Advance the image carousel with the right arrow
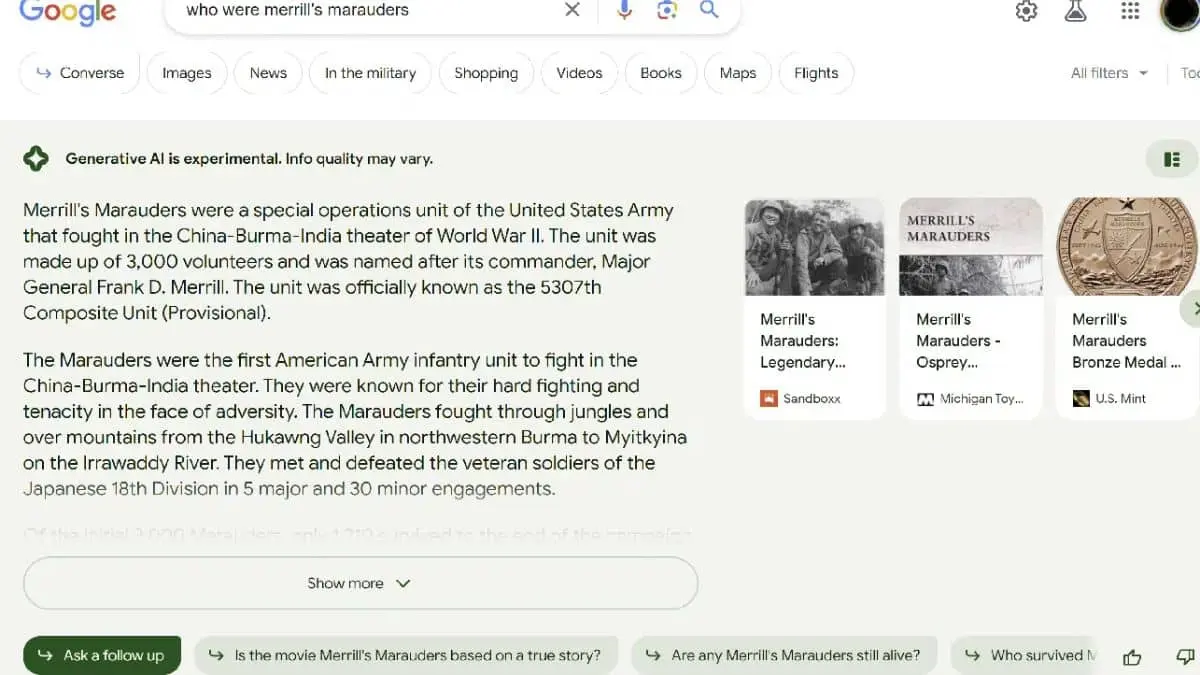 1193,308
